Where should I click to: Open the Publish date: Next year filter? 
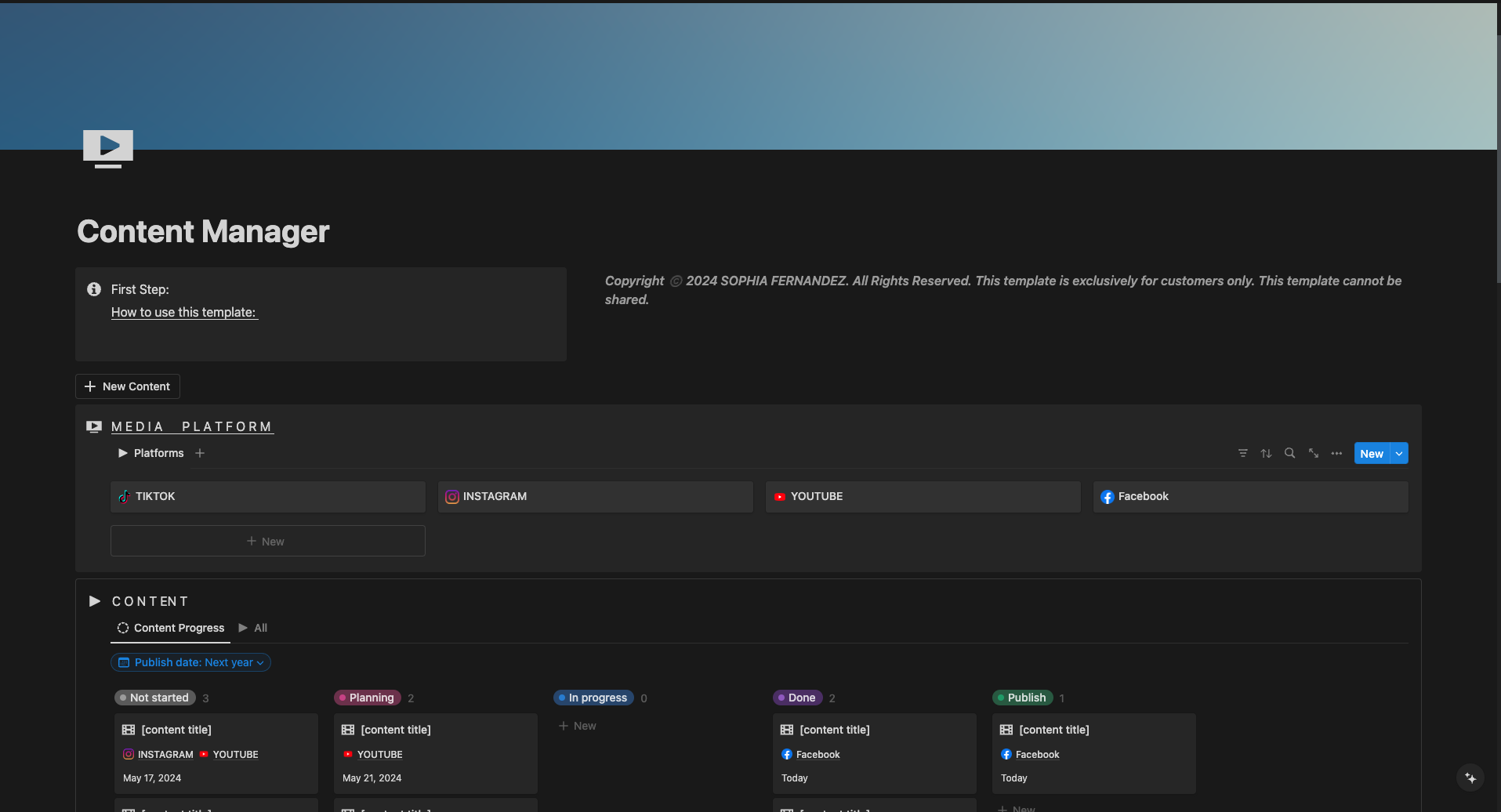(x=190, y=662)
